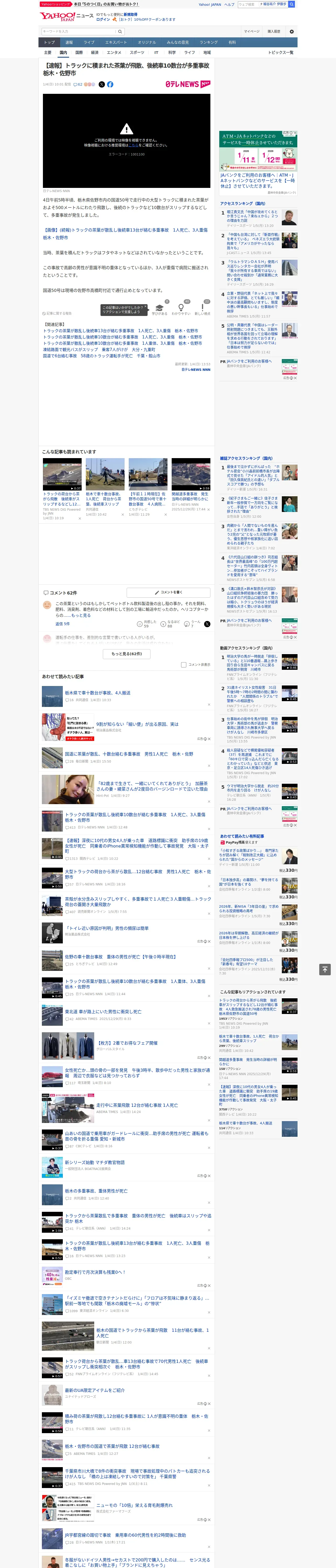Open the PayPay残高使えます label in paid articles
The height and width of the screenshot is (1568, 336).
click(239, 843)
